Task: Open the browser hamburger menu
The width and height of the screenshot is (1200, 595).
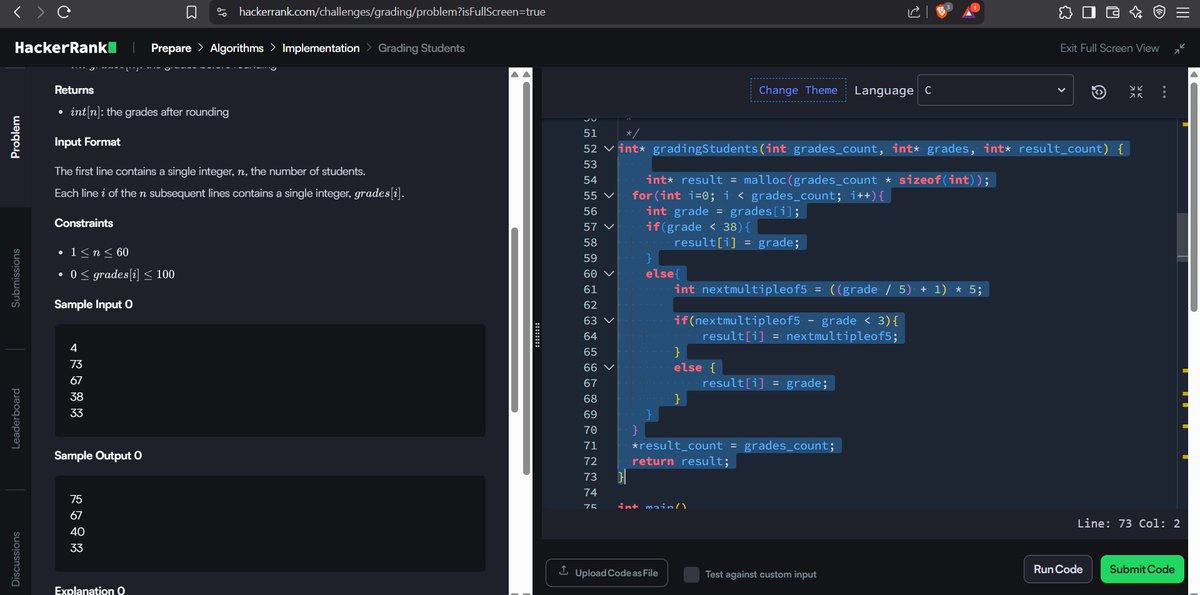Action: coord(1182,12)
